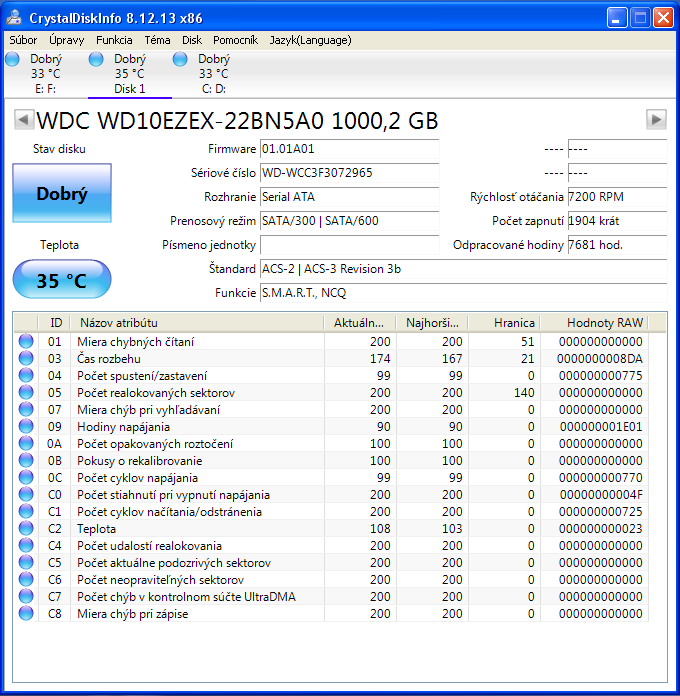Image resolution: width=680 pixels, height=696 pixels.
Task: Open the Jazyk(Language) menu
Action: [310, 40]
